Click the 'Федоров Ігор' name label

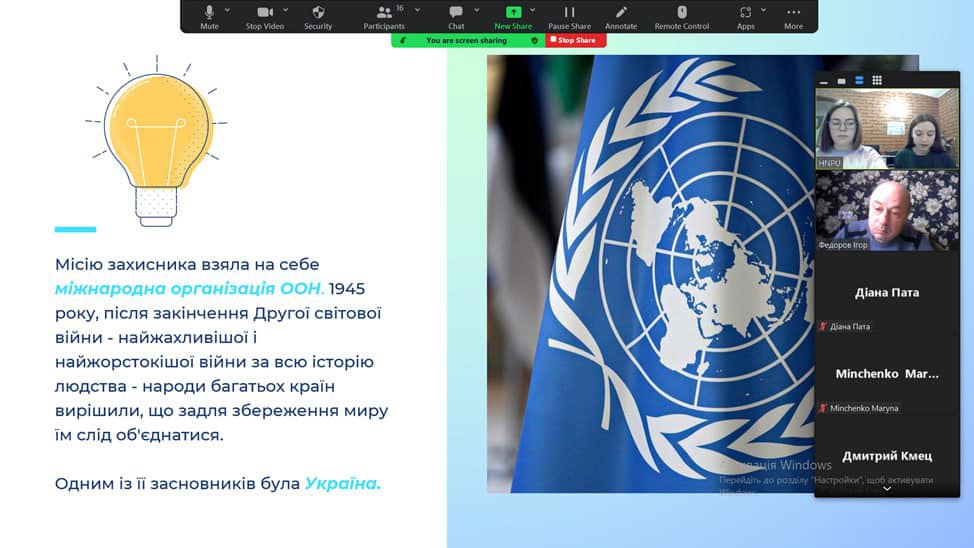point(843,245)
